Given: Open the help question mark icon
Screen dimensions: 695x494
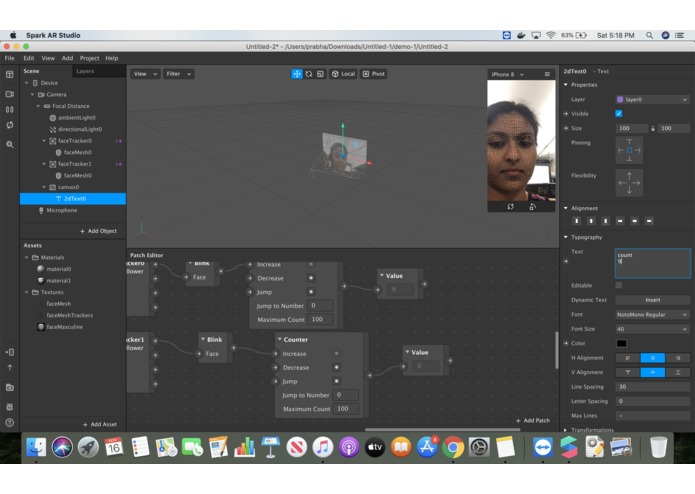Looking at the screenshot, I should pos(10,423).
